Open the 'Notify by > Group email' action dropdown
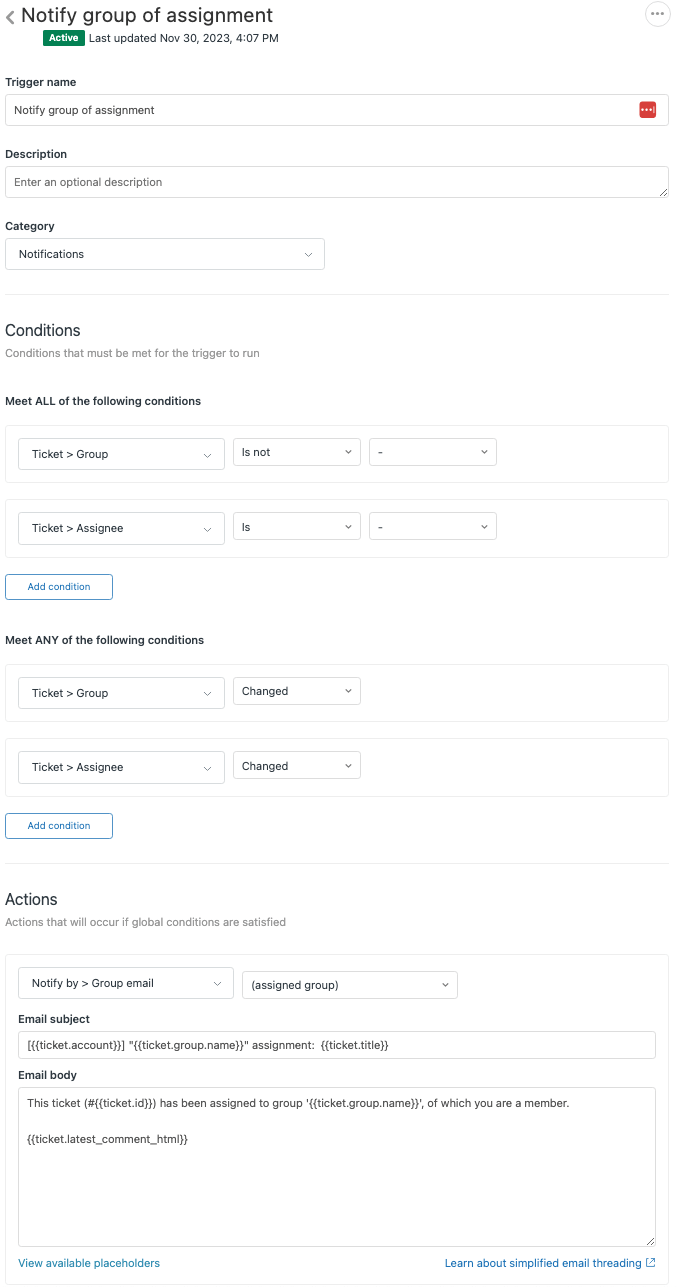677x1287 pixels. click(125, 983)
